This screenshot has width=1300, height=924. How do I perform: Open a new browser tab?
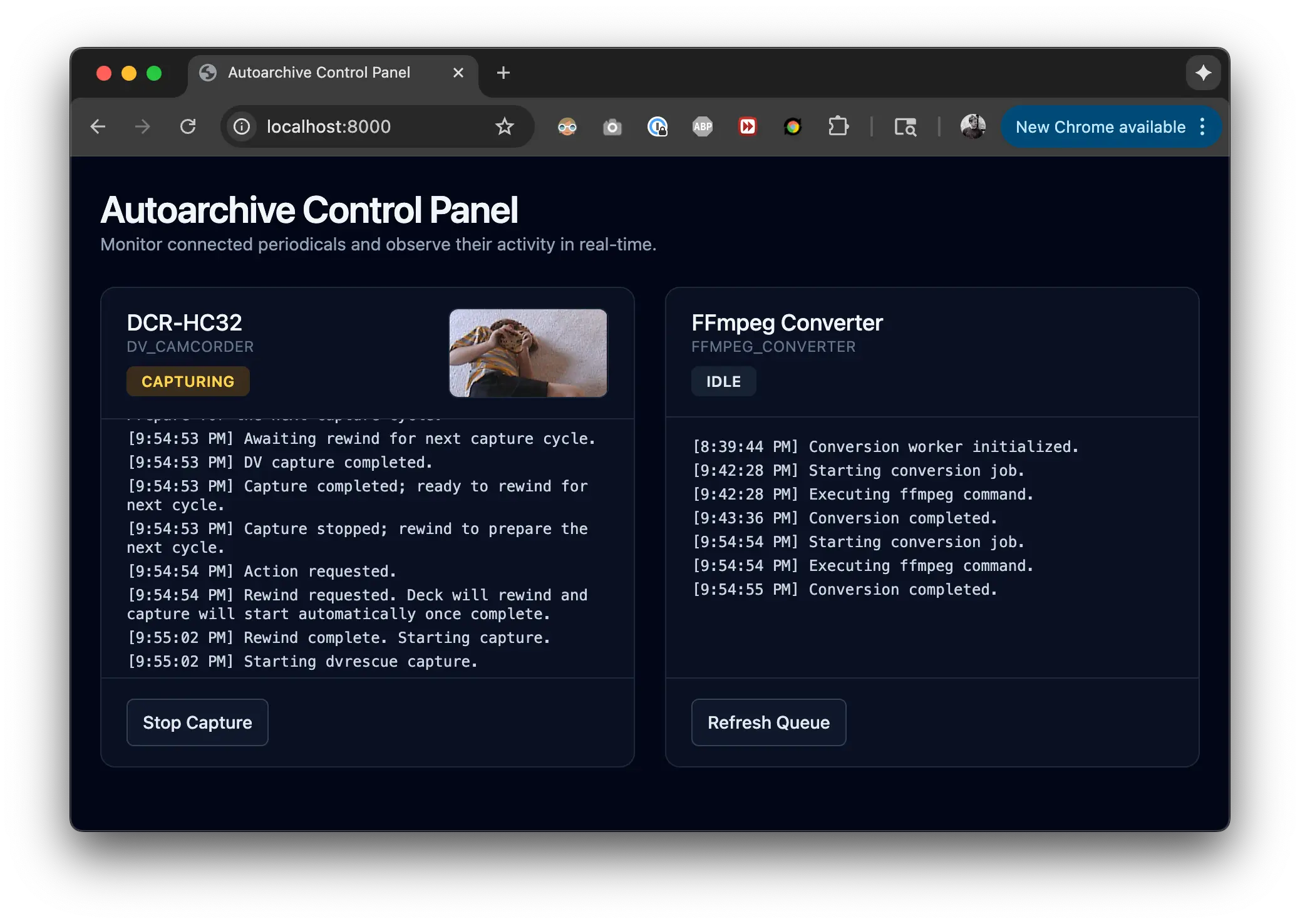503,73
